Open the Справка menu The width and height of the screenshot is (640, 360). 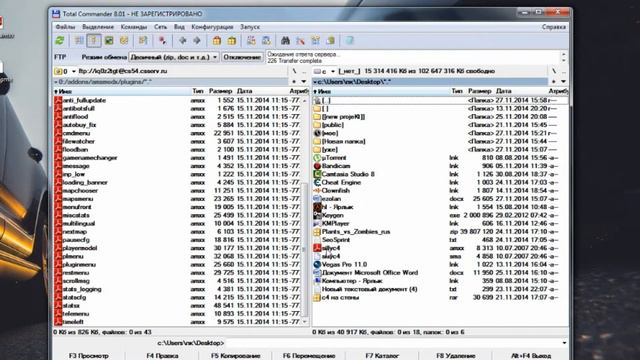coord(554,27)
